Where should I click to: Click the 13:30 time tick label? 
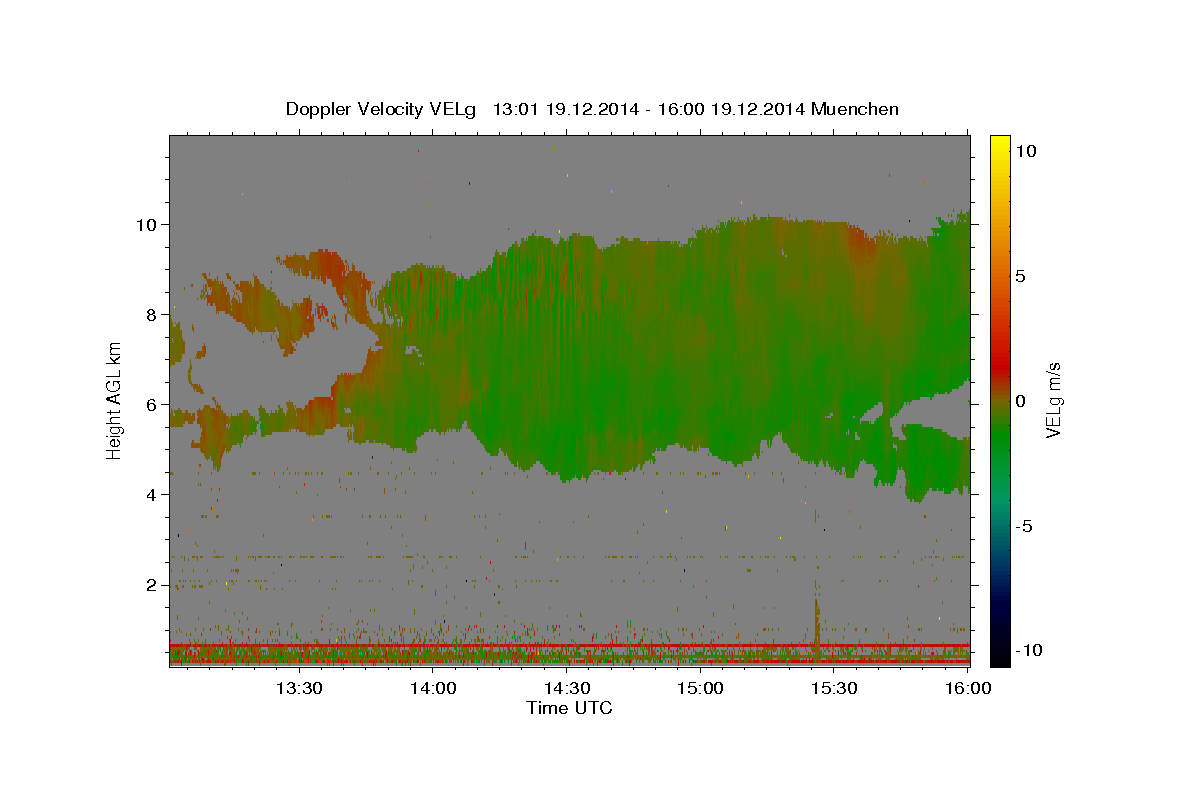coord(299,688)
